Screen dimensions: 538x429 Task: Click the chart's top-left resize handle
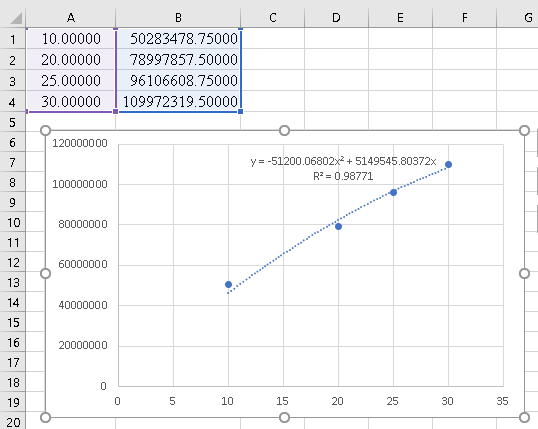pos(45,130)
